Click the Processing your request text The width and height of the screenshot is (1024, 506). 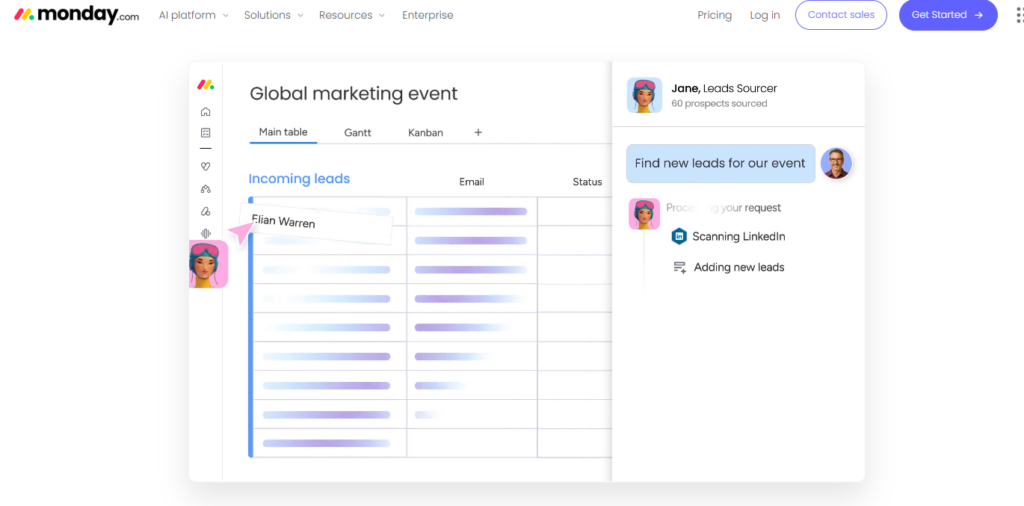tap(724, 208)
